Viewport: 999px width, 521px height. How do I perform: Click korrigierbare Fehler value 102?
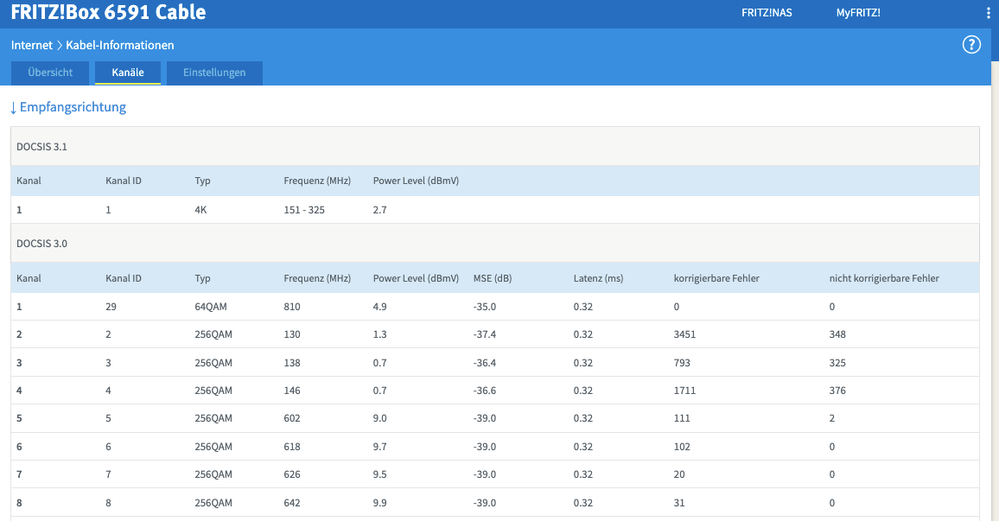click(x=682, y=446)
